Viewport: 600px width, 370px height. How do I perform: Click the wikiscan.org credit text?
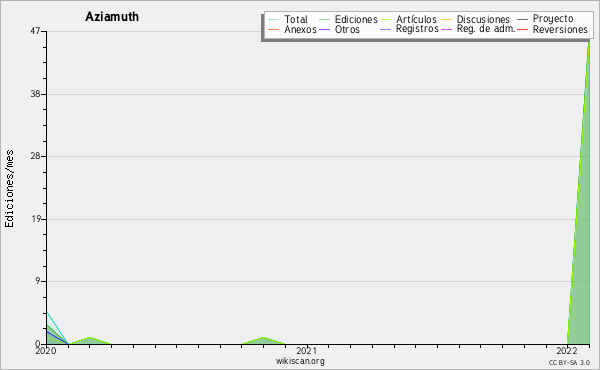click(300, 361)
